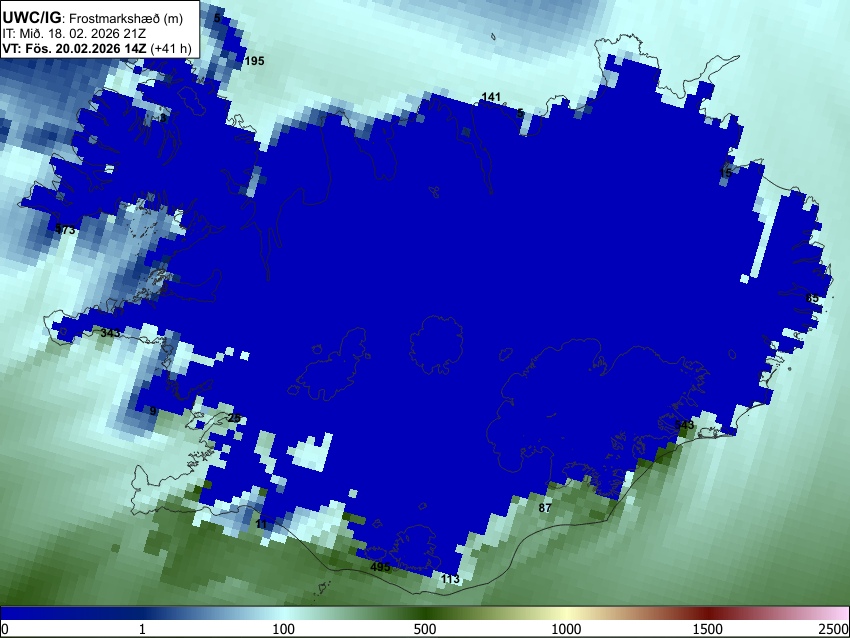
Task: Click the 141 value label on map
Action: click(x=491, y=96)
